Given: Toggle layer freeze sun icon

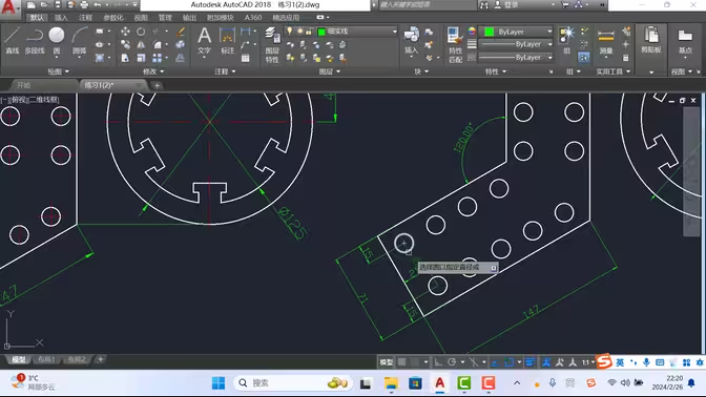Looking at the screenshot, I should coord(299,31).
